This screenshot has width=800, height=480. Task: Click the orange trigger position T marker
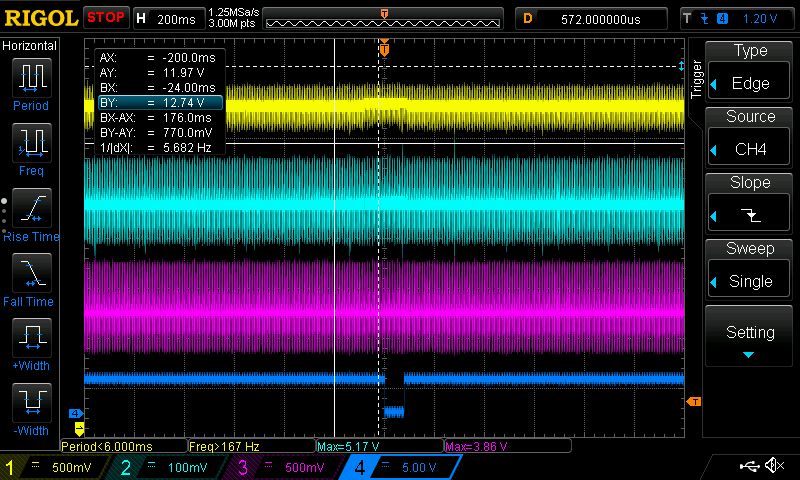point(384,48)
